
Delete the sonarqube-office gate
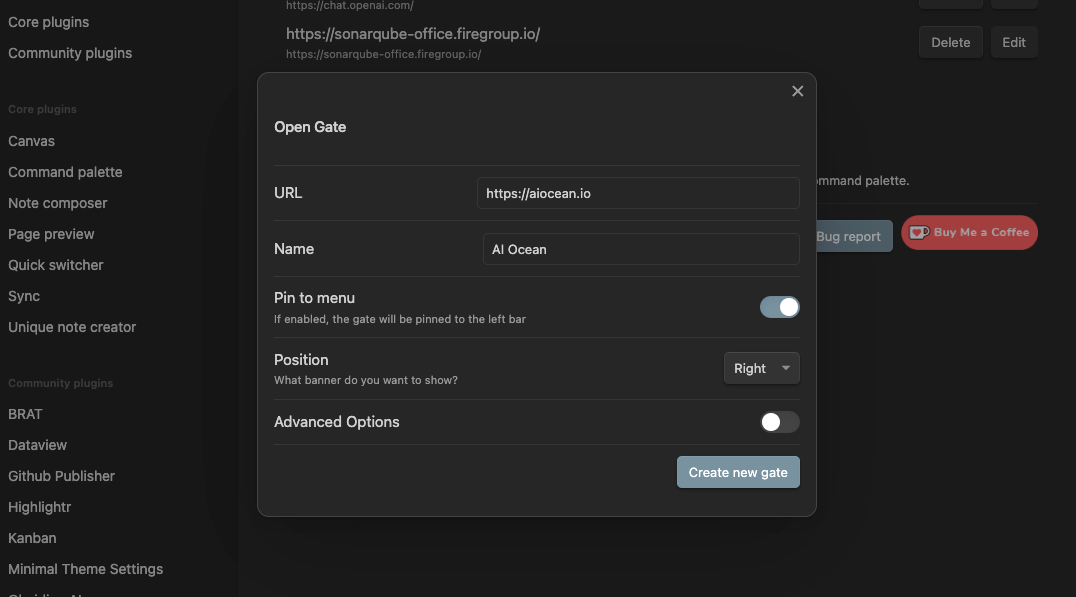(x=950, y=42)
